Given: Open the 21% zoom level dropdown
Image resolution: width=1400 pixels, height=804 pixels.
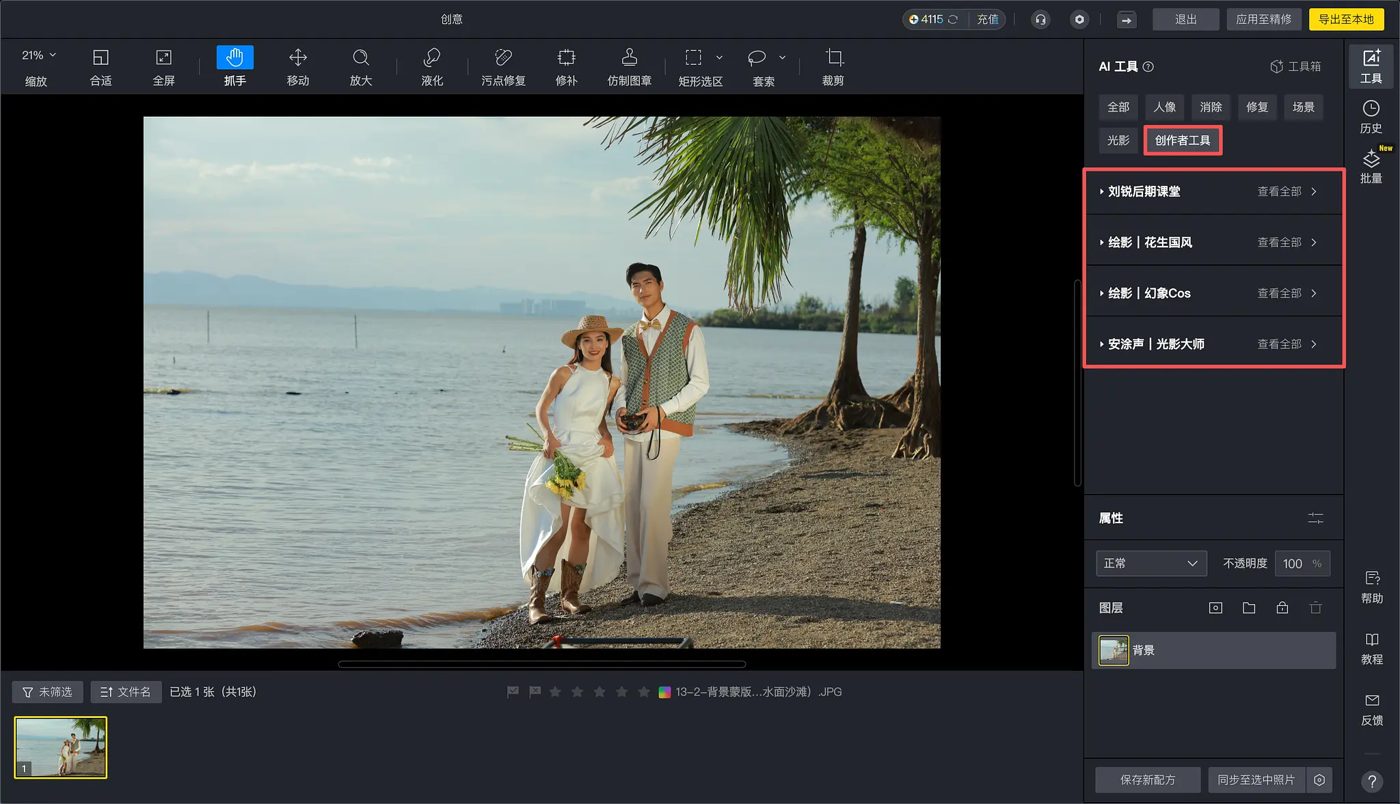Looking at the screenshot, I should coord(39,56).
